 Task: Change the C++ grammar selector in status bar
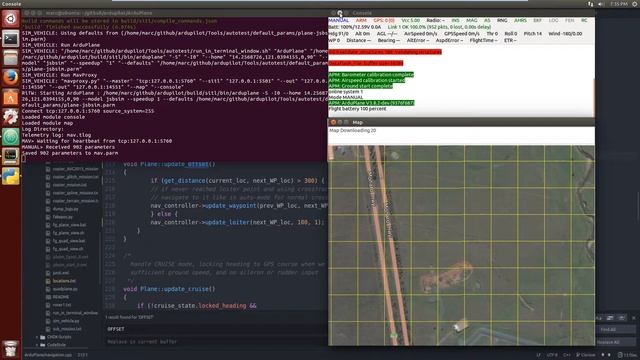click(567, 355)
